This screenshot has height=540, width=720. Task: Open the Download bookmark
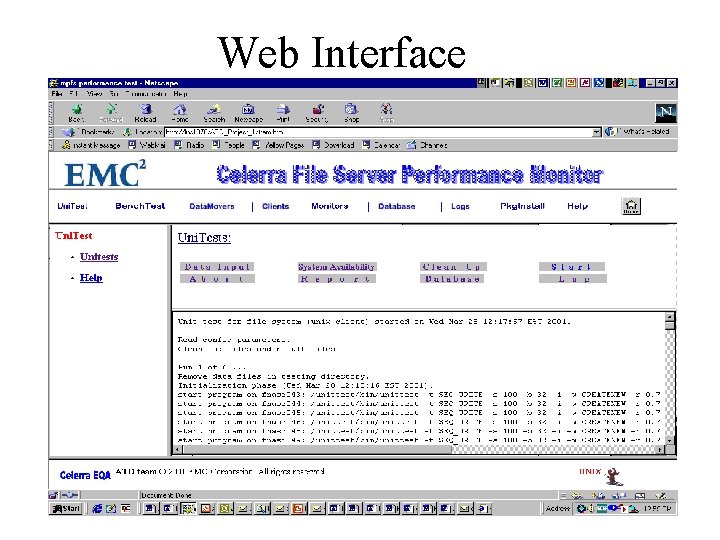333,145
